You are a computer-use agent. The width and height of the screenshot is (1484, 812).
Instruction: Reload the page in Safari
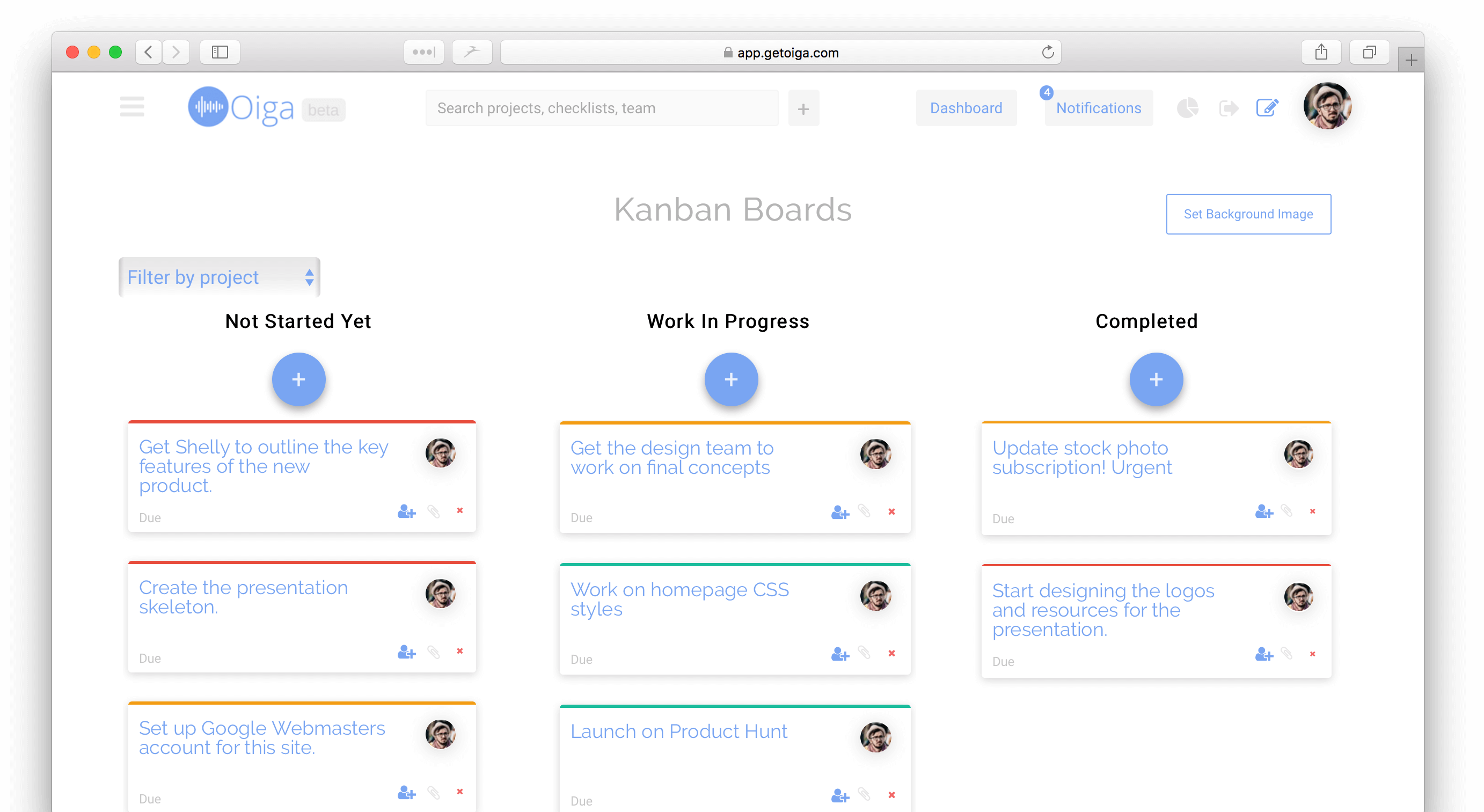coord(1047,53)
